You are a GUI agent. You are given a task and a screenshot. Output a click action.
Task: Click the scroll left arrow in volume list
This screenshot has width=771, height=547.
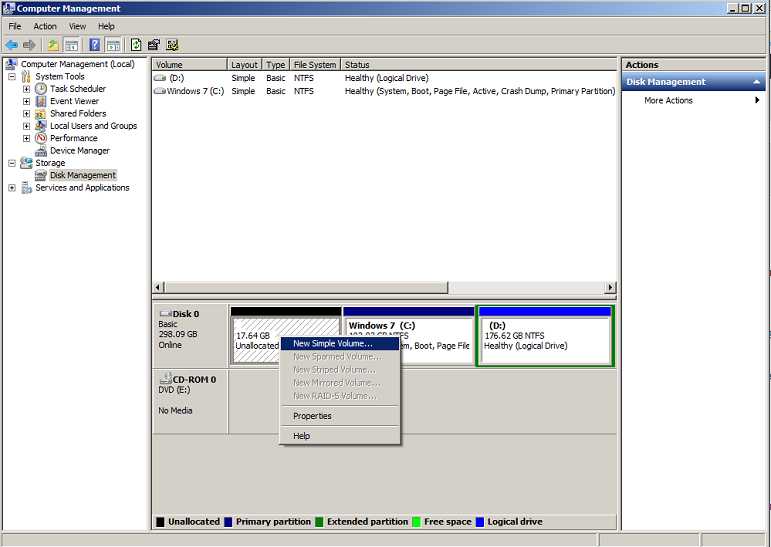158,287
